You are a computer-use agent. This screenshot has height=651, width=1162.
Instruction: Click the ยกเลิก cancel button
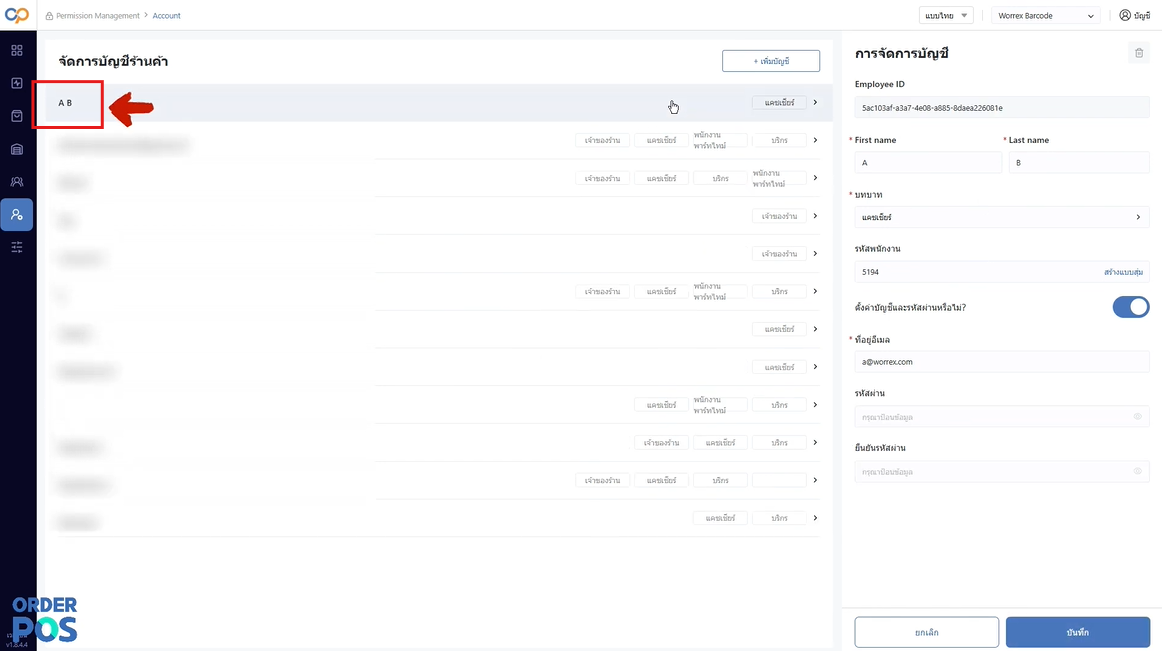926,632
